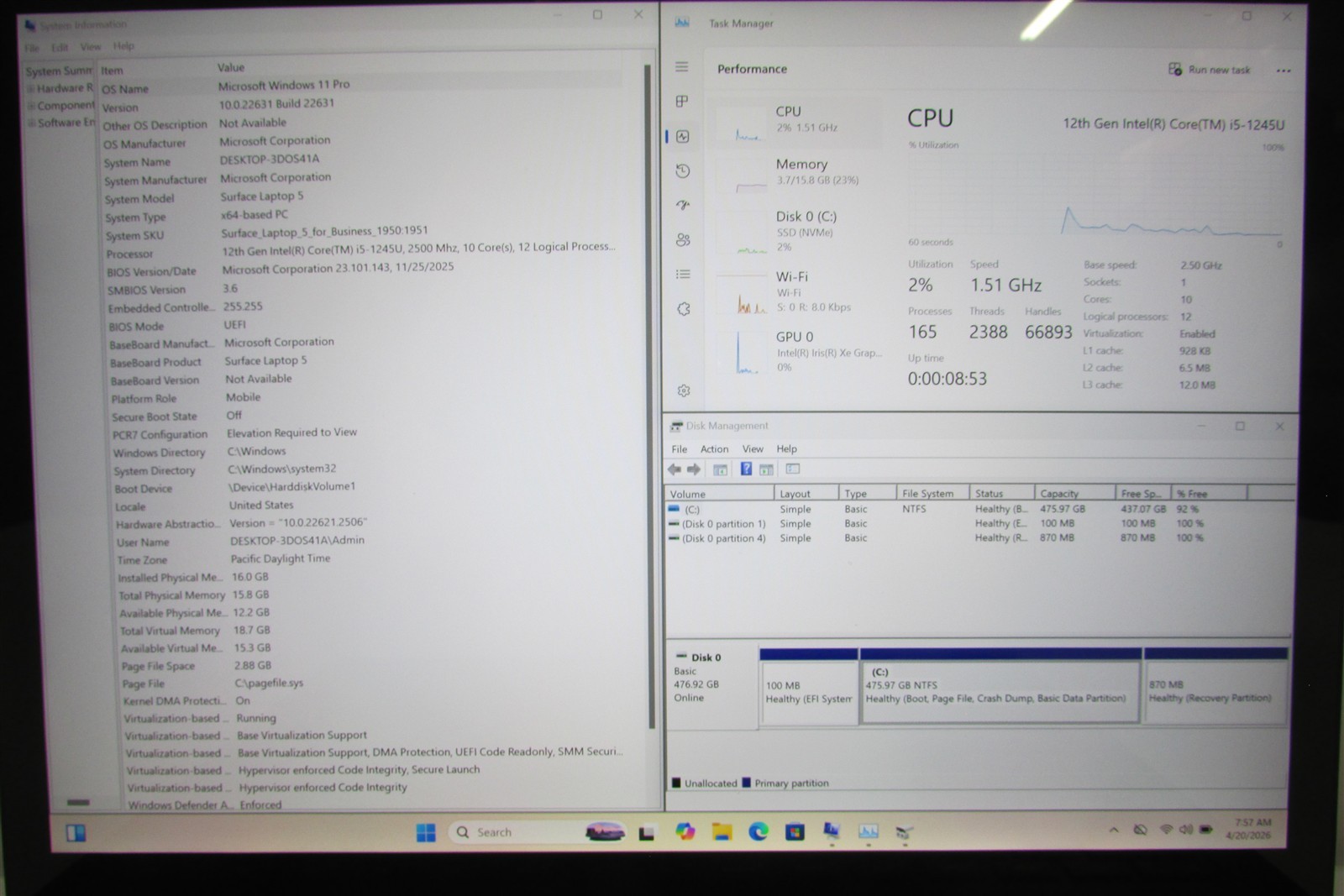Image resolution: width=1344 pixels, height=896 pixels.
Task: Click Run new task button
Action: click(x=1209, y=70)
